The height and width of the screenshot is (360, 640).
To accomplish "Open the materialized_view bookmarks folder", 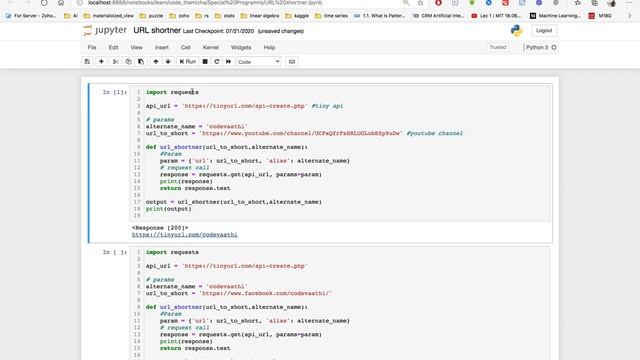I will pos(109,16).
